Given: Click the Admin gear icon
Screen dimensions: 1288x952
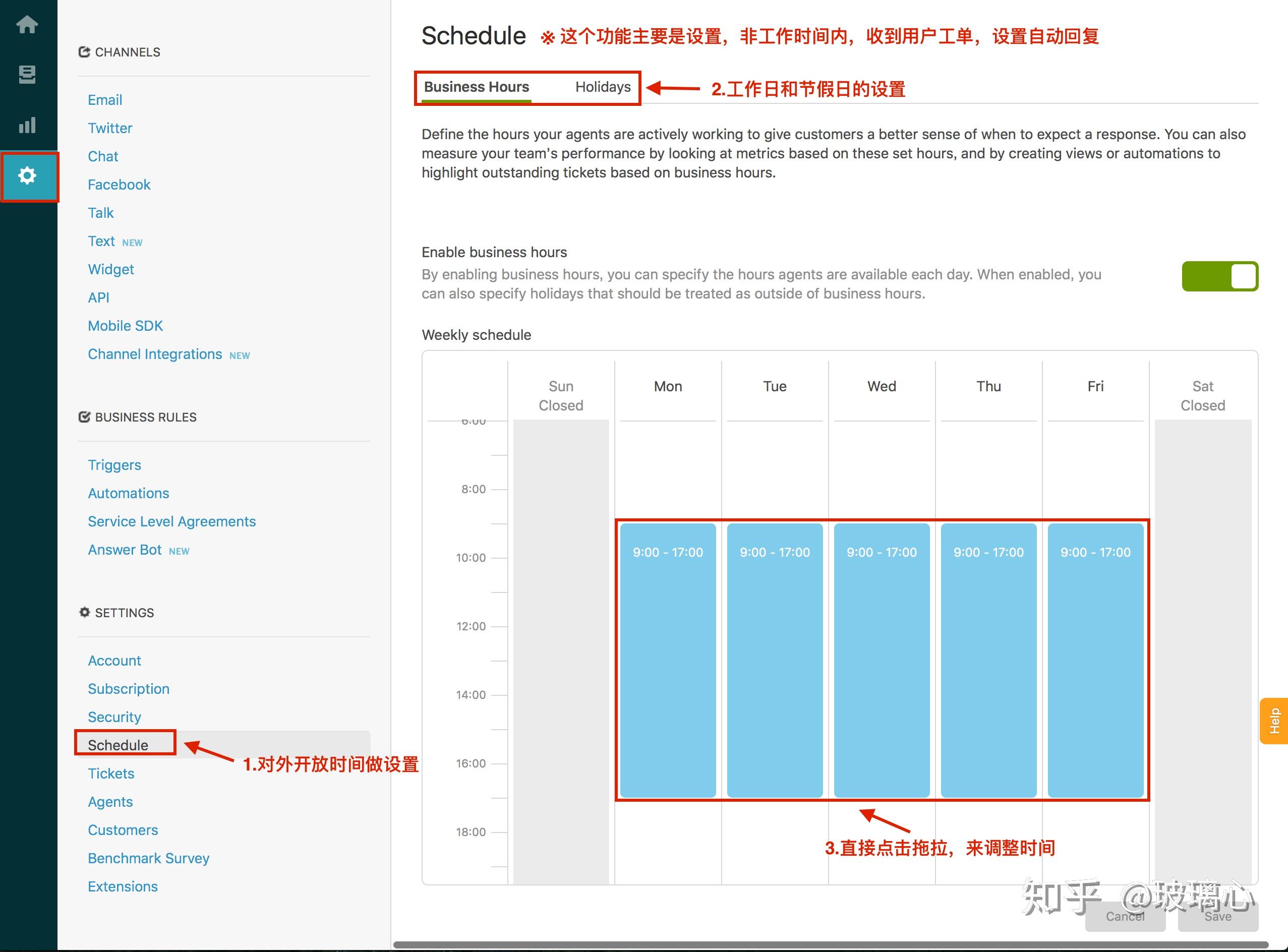Looking at the screenshot, I should coord(27,176).
